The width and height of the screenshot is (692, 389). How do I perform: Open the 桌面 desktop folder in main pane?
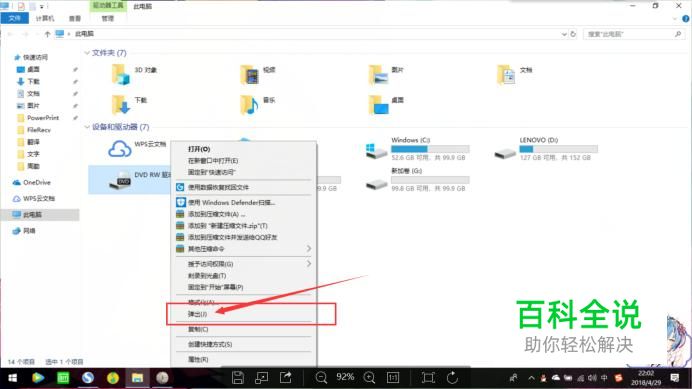coord(378,105)
